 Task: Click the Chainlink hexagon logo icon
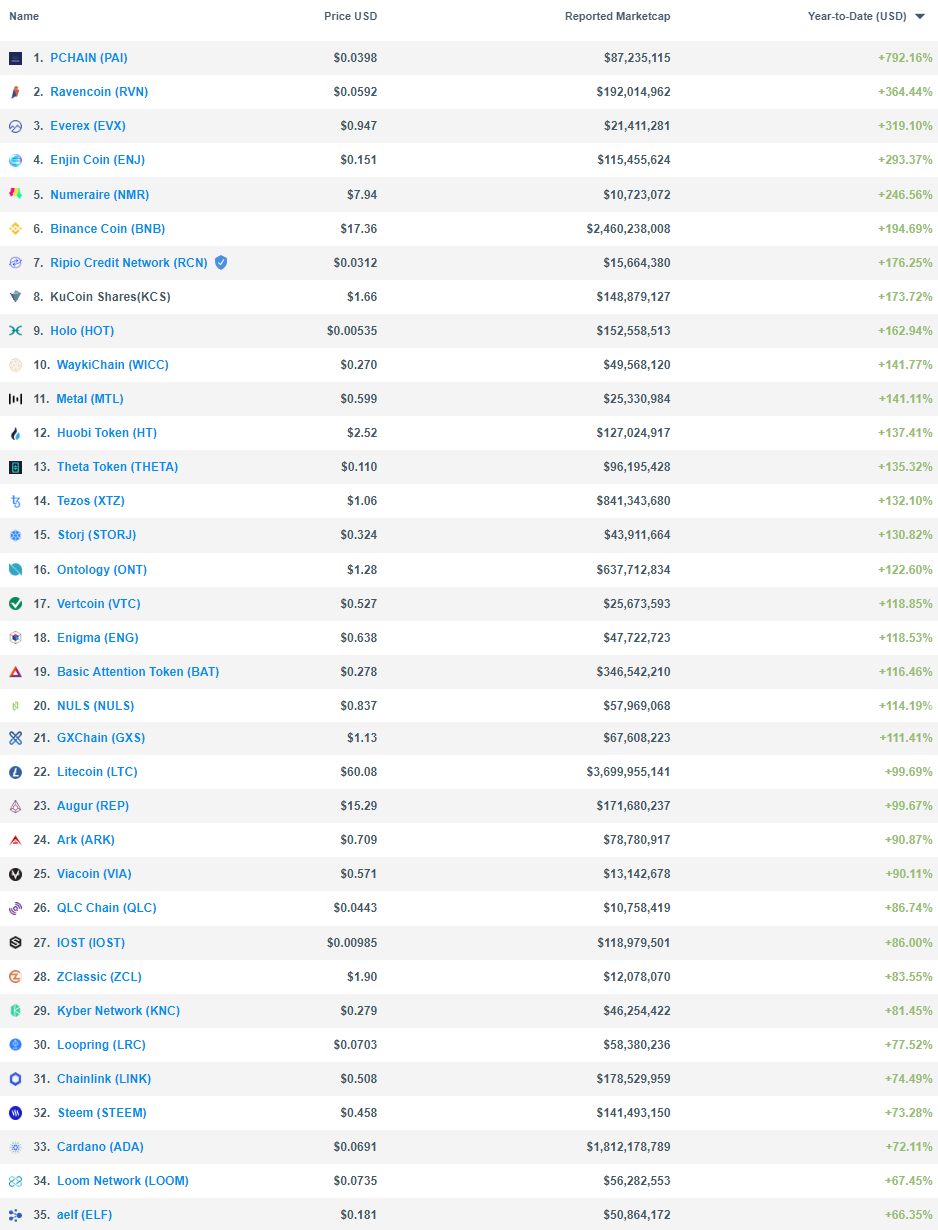15,1079
